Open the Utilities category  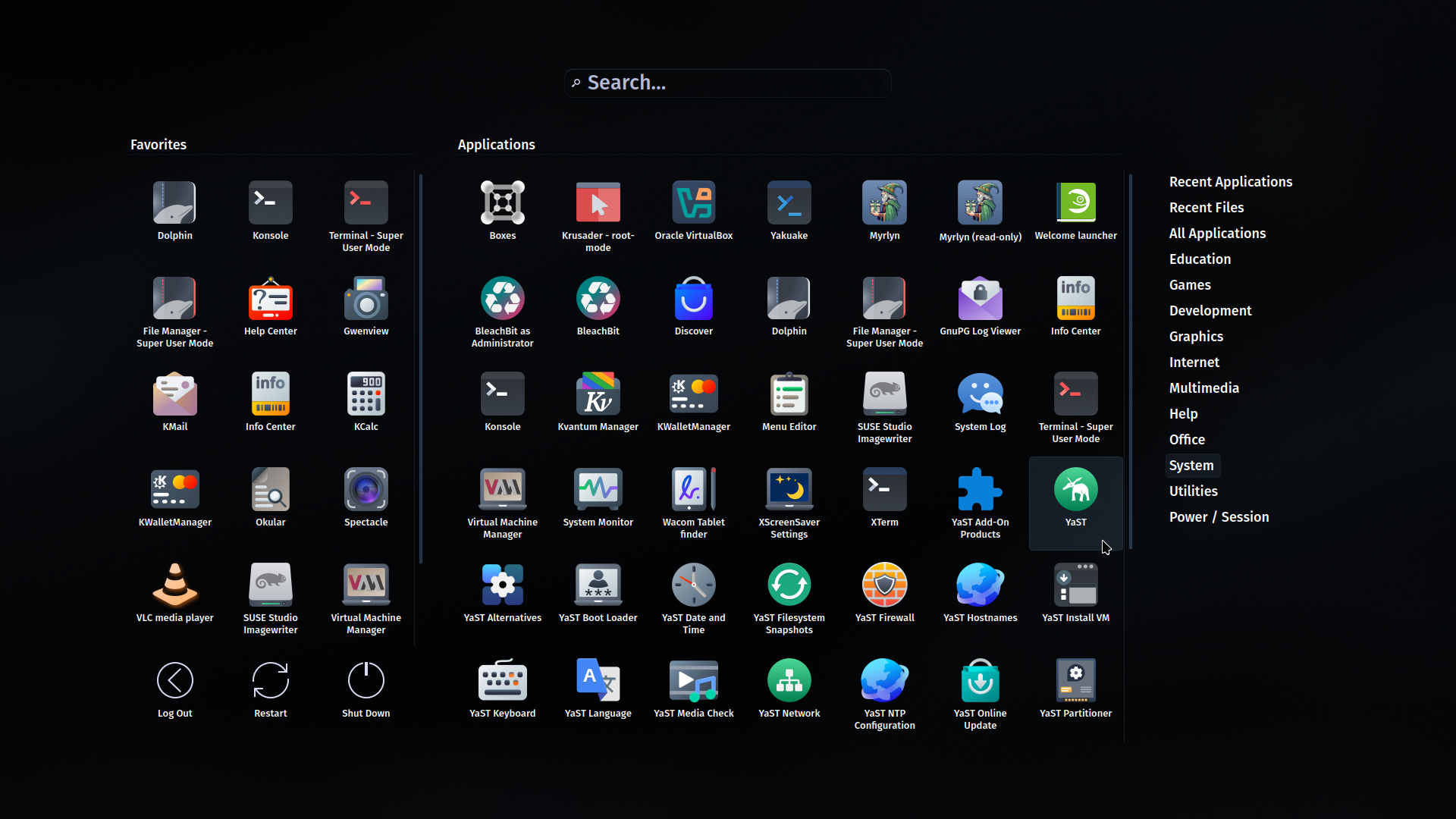coord(1193,491)
